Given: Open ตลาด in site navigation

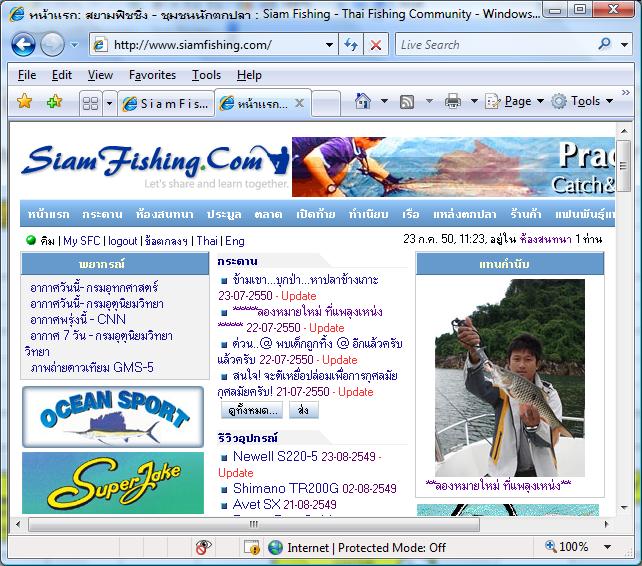Looking at the screenshot, I should (x=268, y=214).
